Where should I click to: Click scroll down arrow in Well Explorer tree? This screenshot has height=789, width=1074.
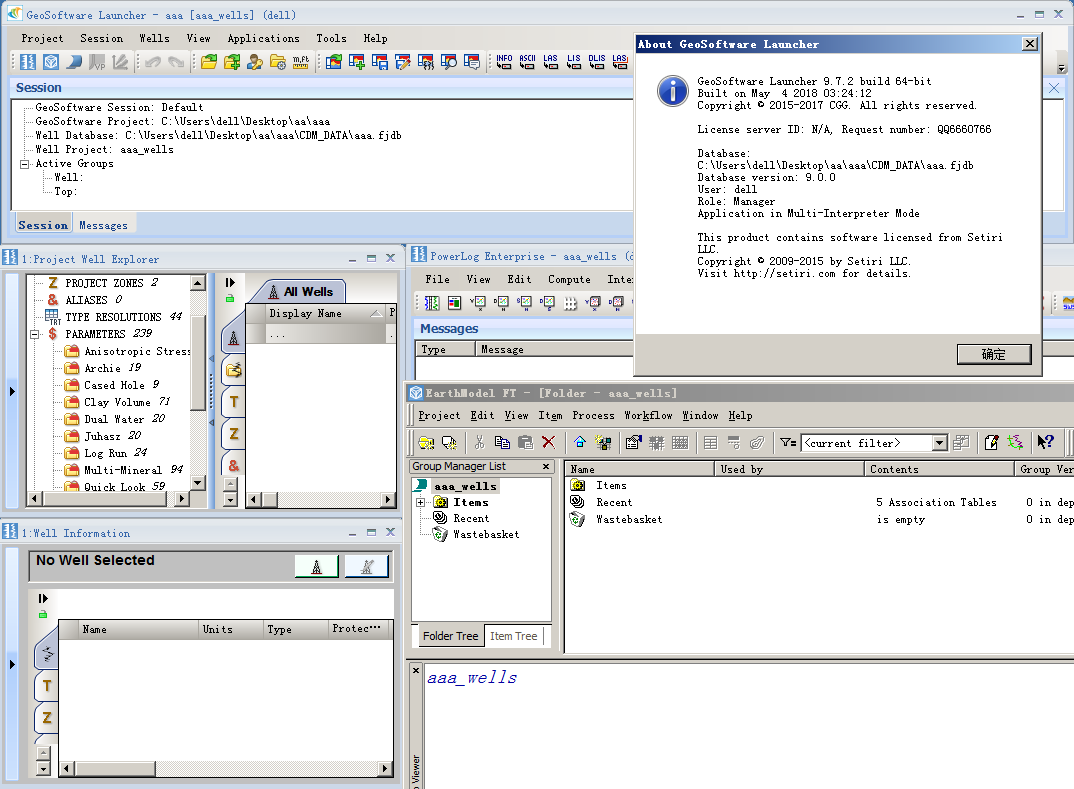pos(198,483)
